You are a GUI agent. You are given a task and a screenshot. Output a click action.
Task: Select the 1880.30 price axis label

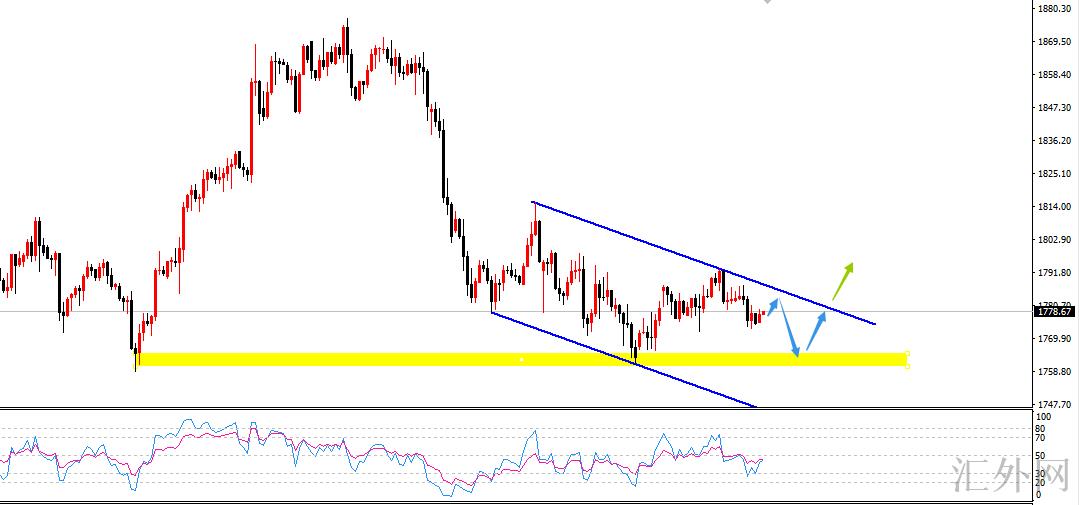tap(1055, 8)
